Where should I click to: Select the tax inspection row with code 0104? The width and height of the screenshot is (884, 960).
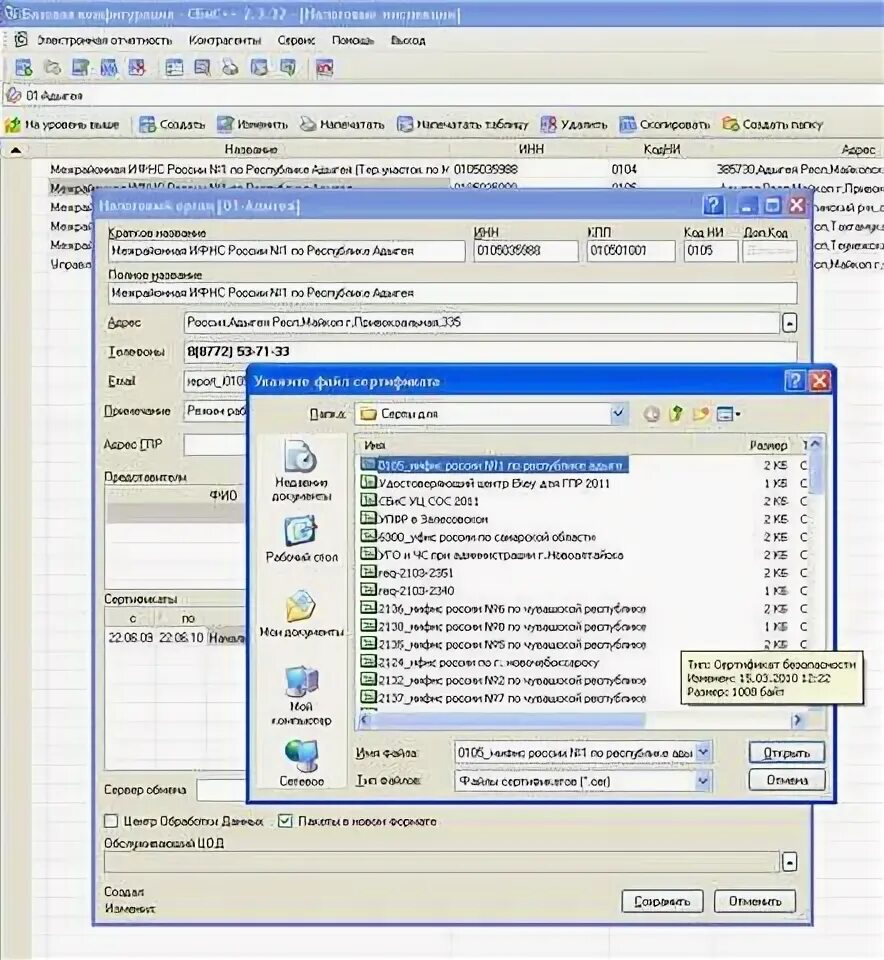pyautogui.click(x=465, y=169)
